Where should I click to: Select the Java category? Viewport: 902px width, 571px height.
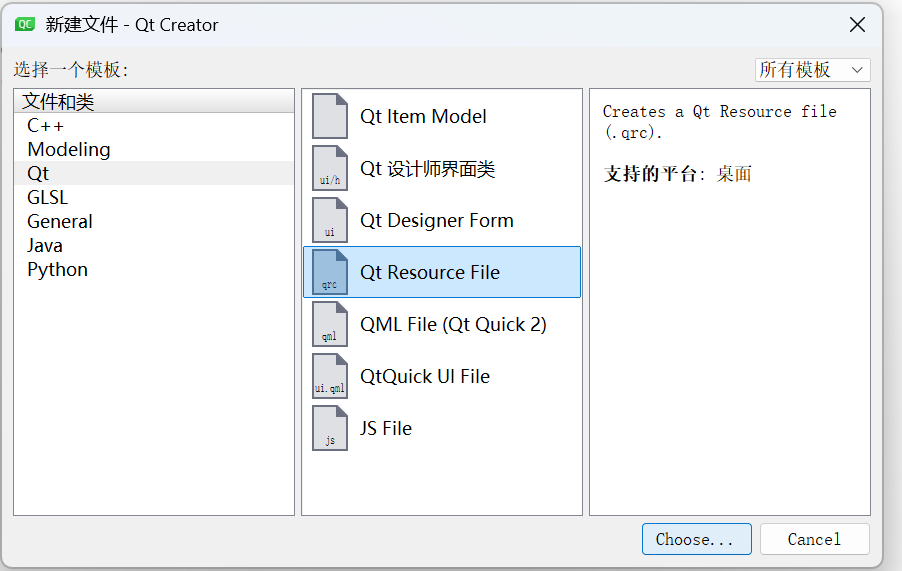pos(154,246)
